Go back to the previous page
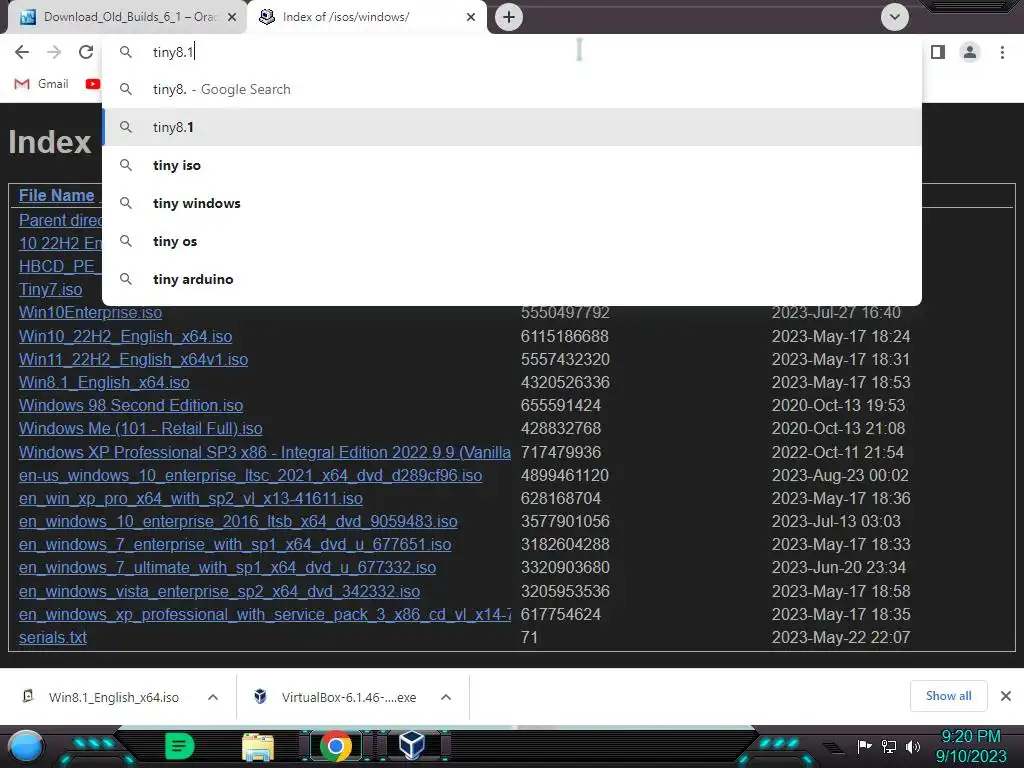 coord(22,52)
